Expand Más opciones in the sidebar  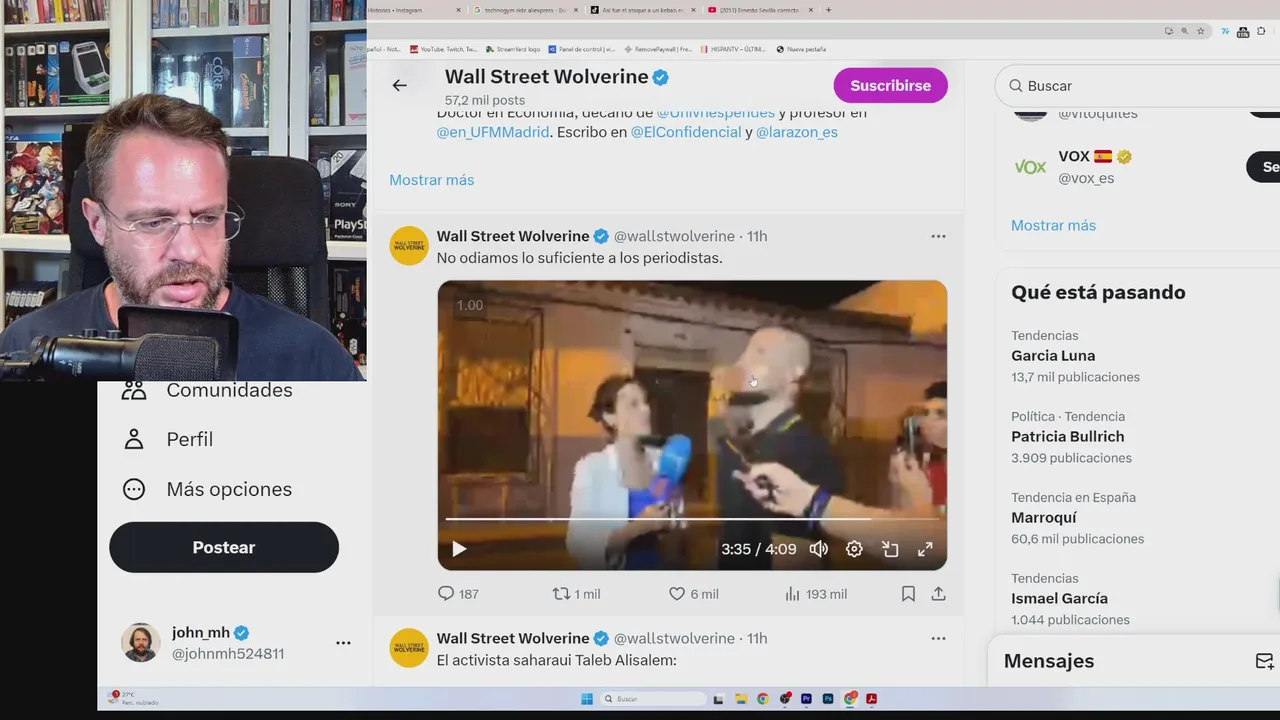[x=207, y=489]
